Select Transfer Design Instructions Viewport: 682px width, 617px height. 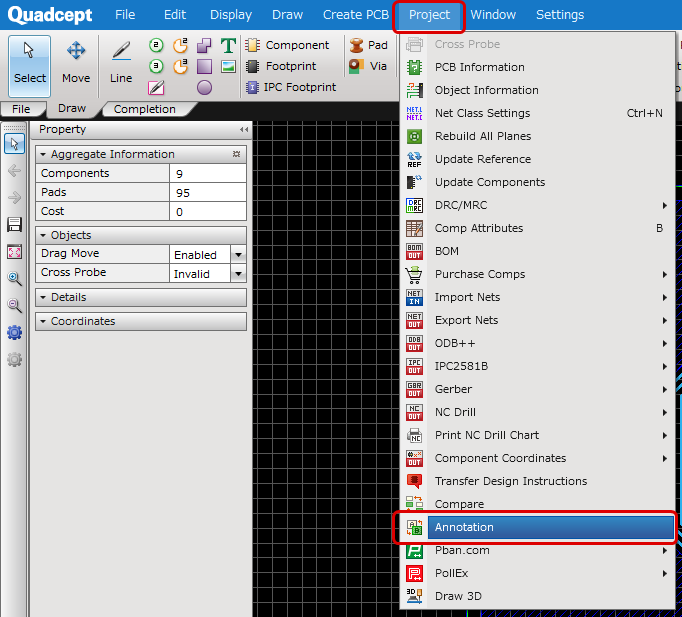pos(537,481)
